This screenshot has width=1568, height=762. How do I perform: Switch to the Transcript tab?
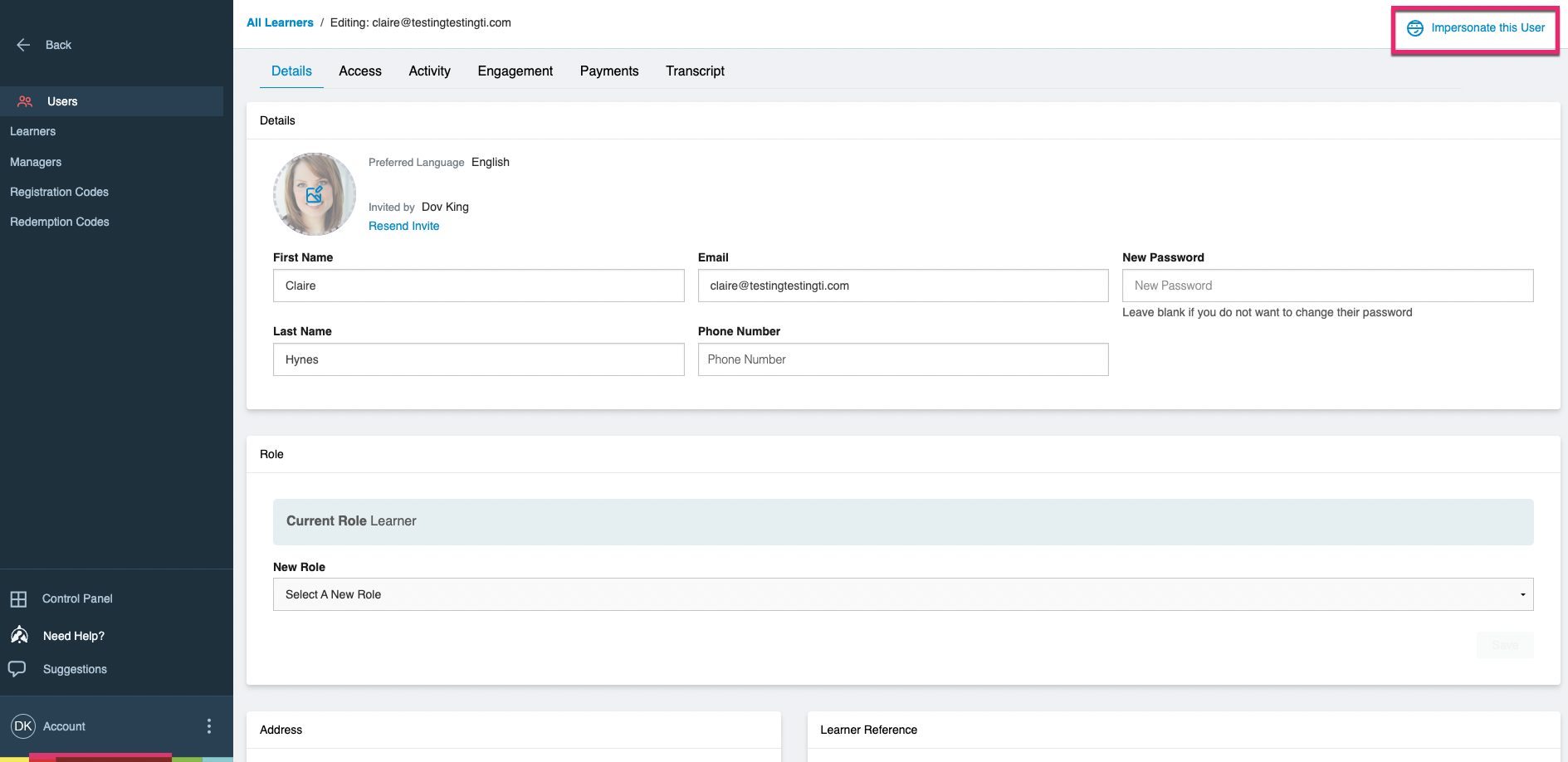pyautogui.click(x=695, y=71)
